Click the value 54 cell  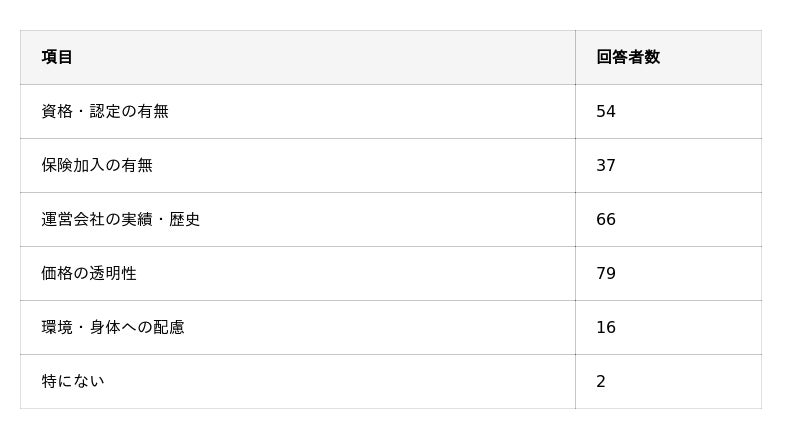pyautogui.click(x=668, y=111)
